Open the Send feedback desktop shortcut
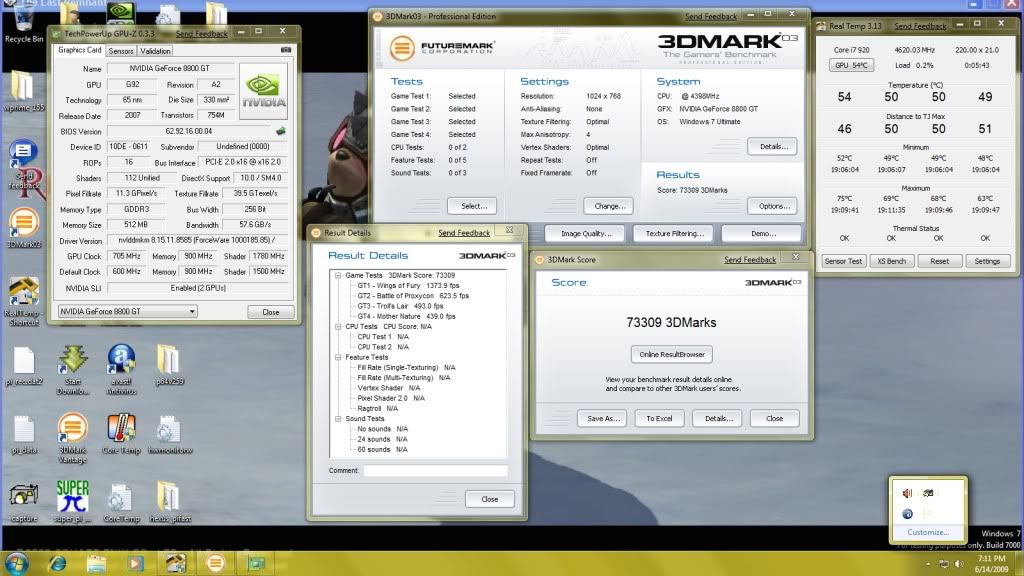This screenshot has width=1024, height=576. pyautogui.click(x=24, y=165)
